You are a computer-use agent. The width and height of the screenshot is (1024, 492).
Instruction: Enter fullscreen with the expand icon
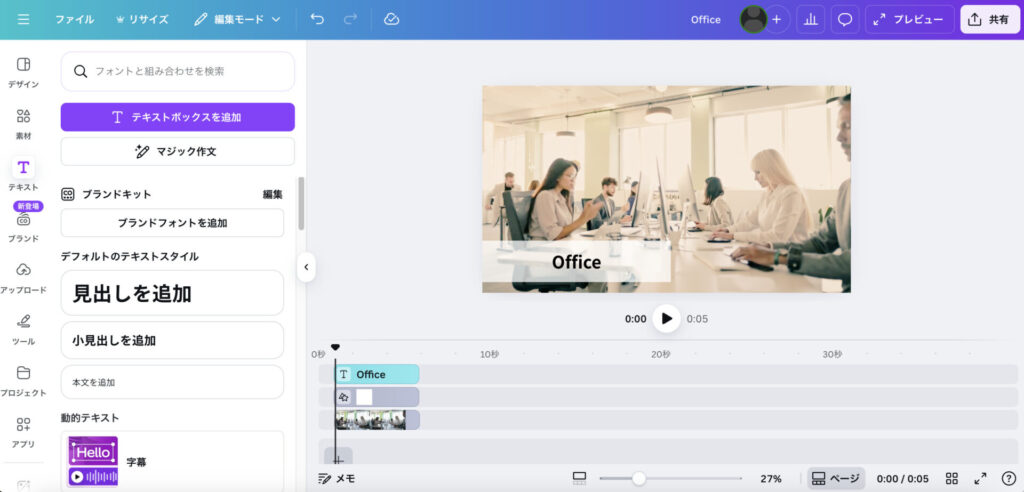980,479
